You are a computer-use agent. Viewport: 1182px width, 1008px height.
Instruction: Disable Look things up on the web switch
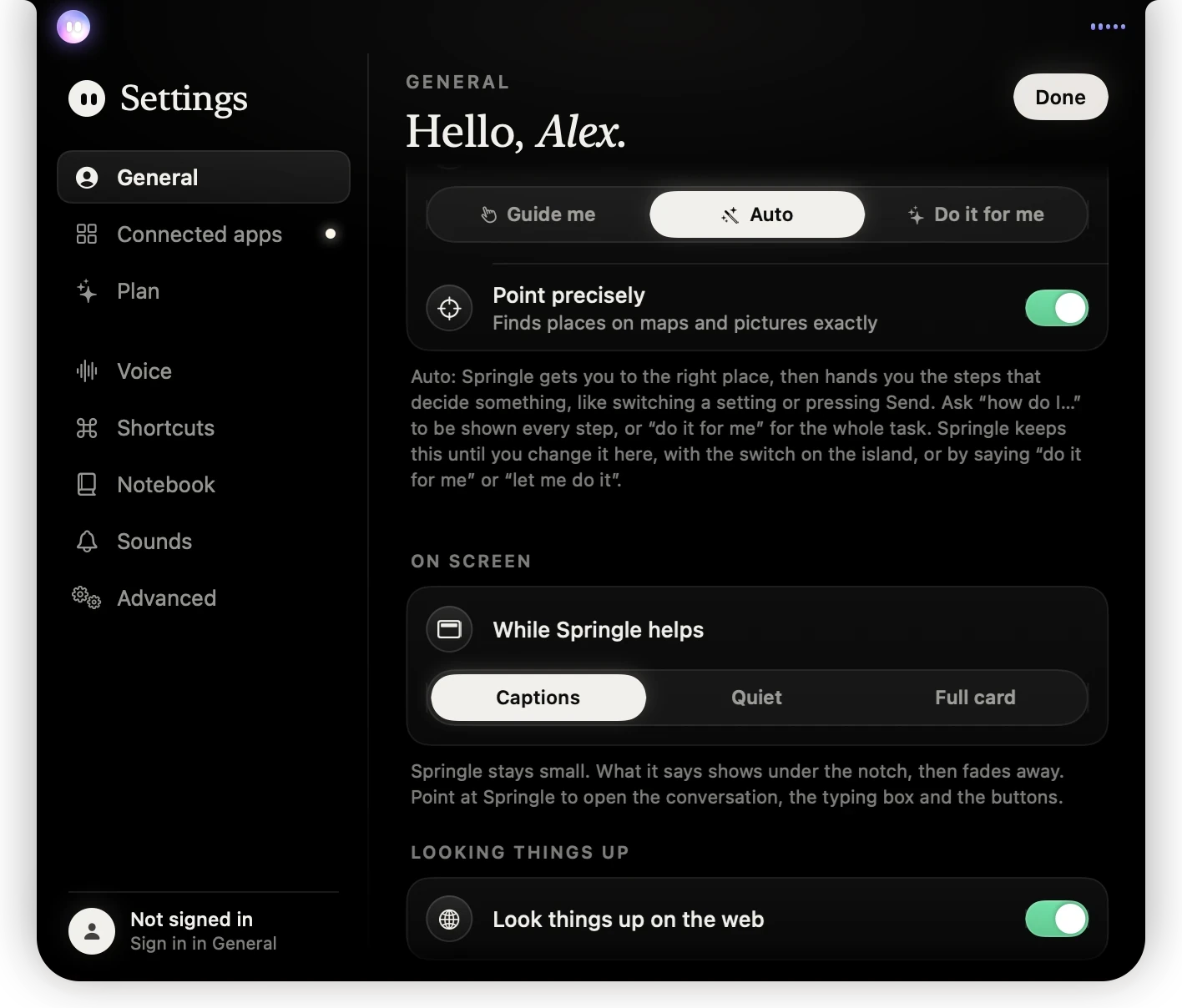click(1057, 919)
